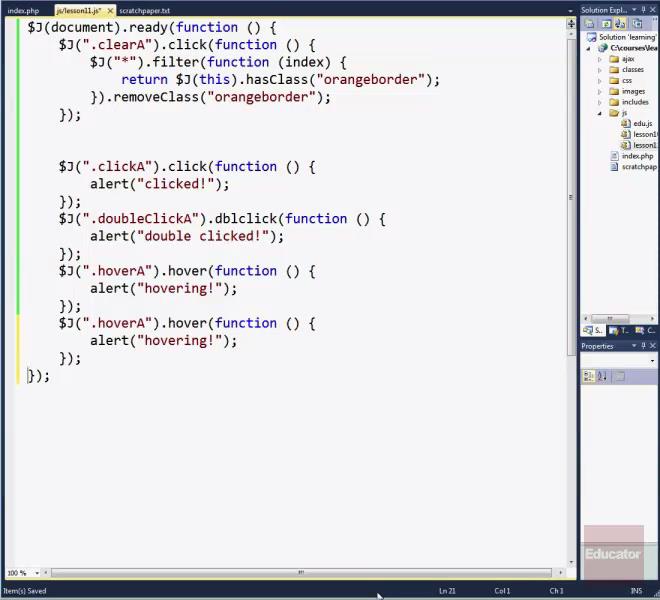Click "Ch 1" in the status bar

(x=556, y=591)
